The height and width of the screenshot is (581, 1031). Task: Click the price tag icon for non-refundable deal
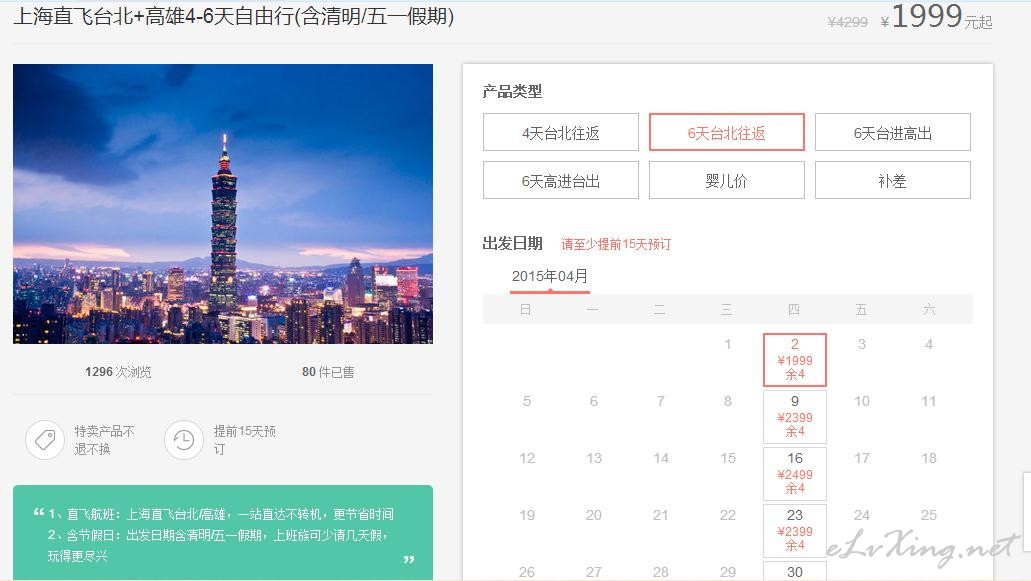(x=45, y=440)
